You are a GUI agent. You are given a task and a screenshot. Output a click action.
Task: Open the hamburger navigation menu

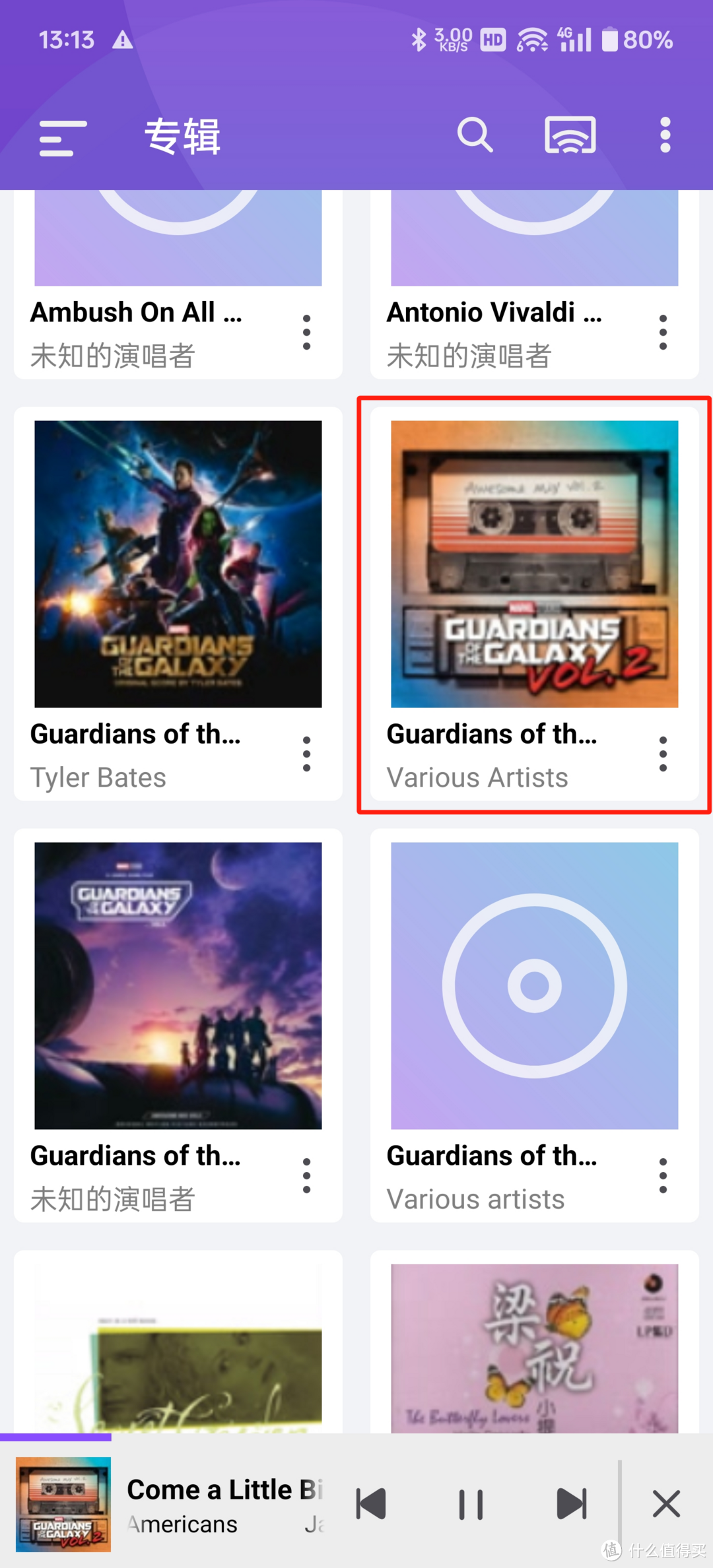point(63,137)
